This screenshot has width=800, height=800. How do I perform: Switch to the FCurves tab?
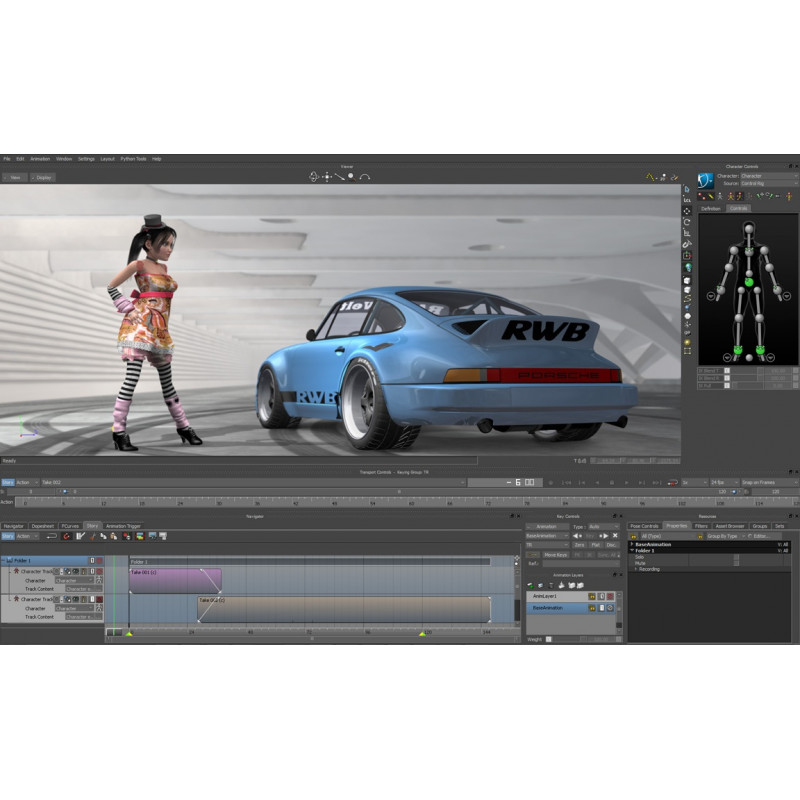70,526
